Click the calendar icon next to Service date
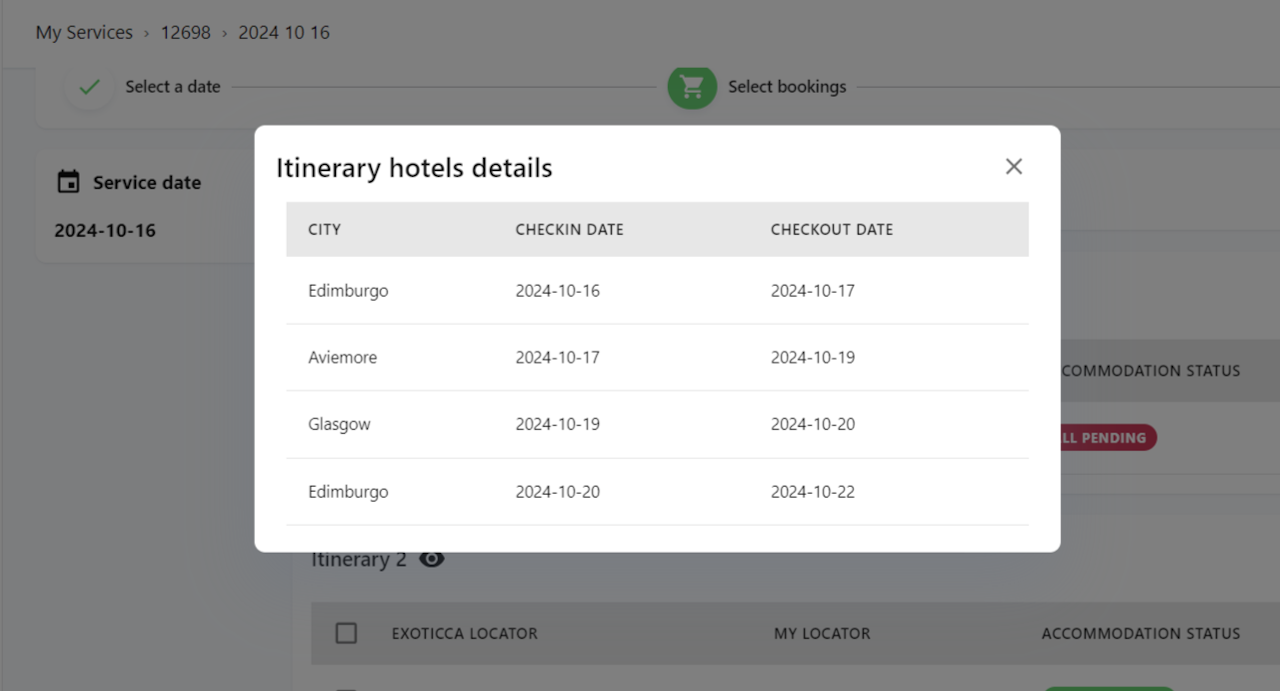This screenshot has width=1280, height=691. coord(68,182)
